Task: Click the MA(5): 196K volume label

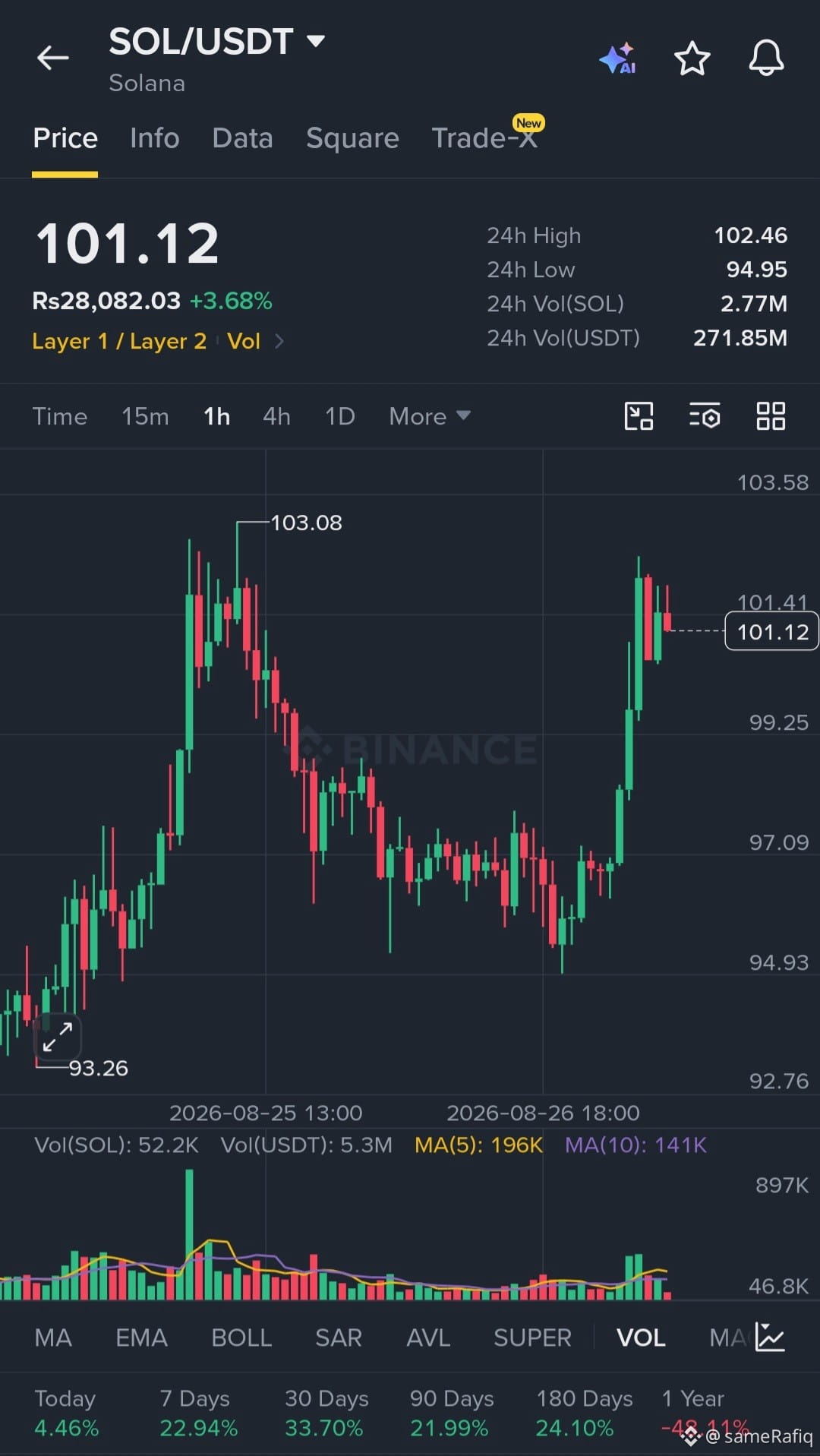Action: tap(478, 1145)
